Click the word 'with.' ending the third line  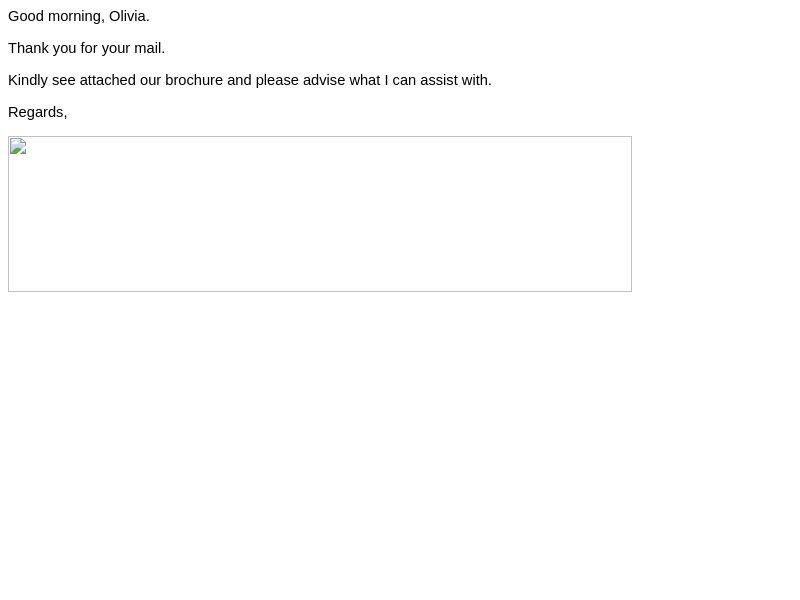477,80
